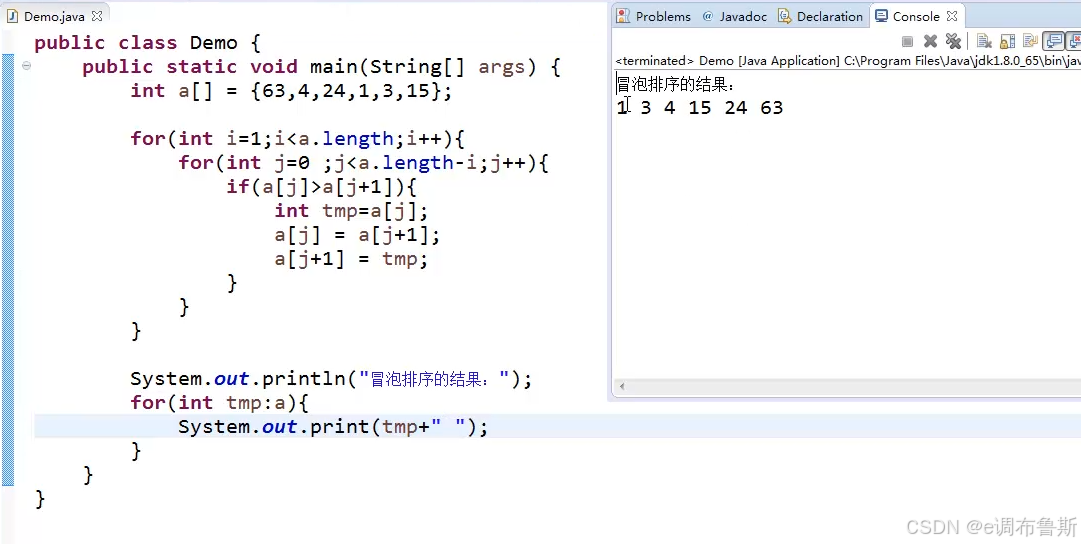Click the line 'for(int tmp:a){'
The width and height of the screenshot is (1081, 544).
click(220, 403)
